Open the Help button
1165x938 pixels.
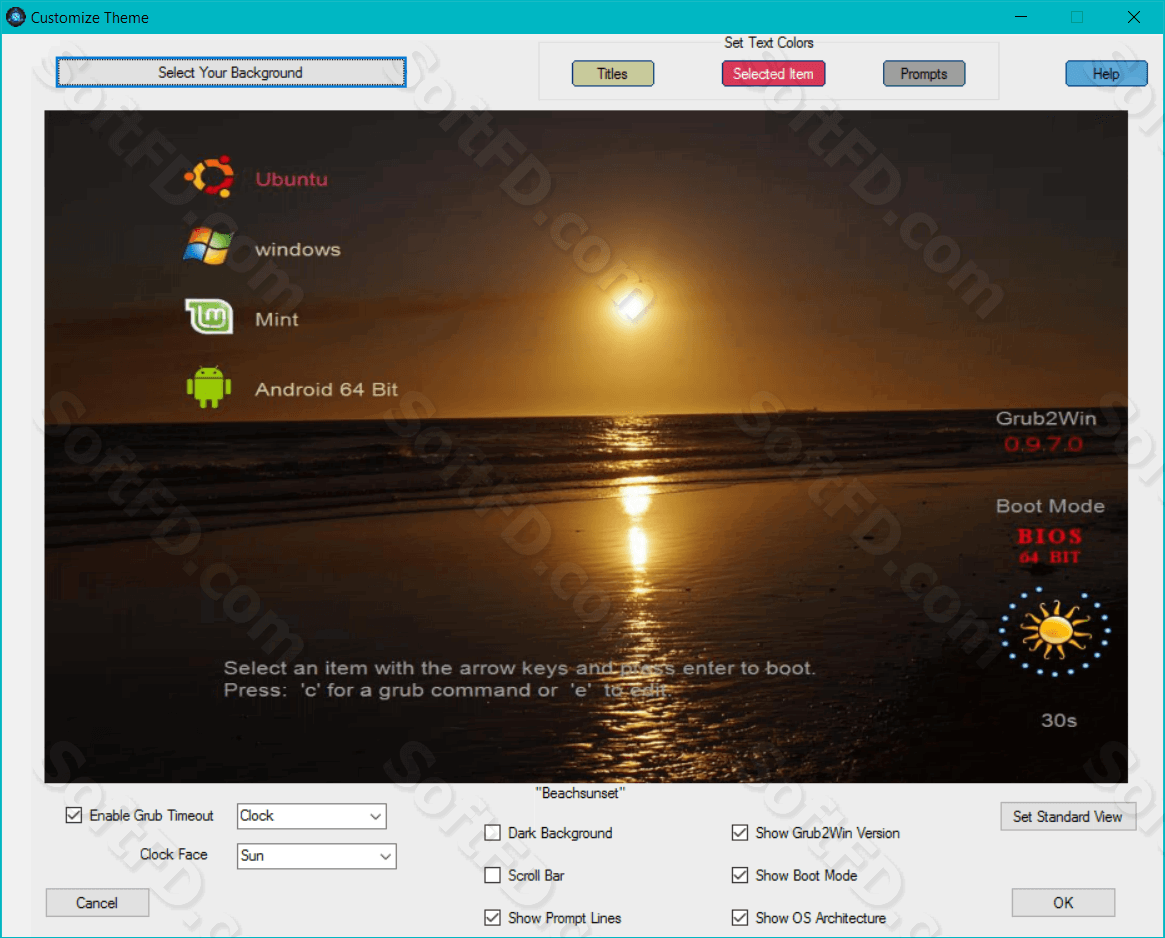1106,74
